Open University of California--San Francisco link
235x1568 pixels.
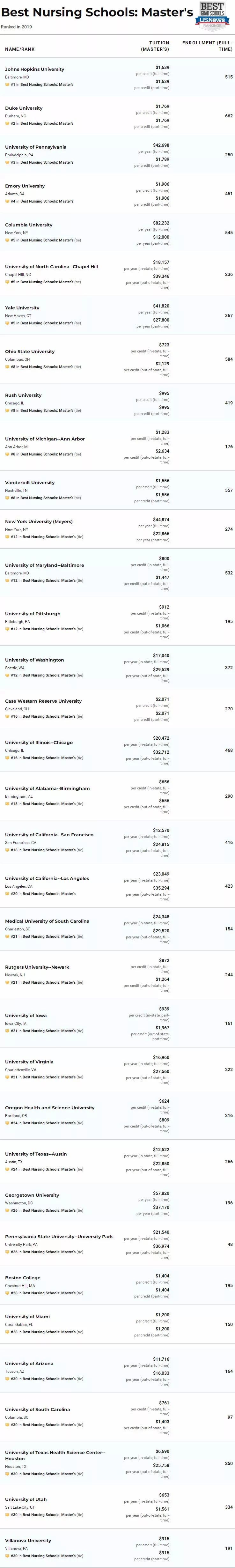(49, 835)
